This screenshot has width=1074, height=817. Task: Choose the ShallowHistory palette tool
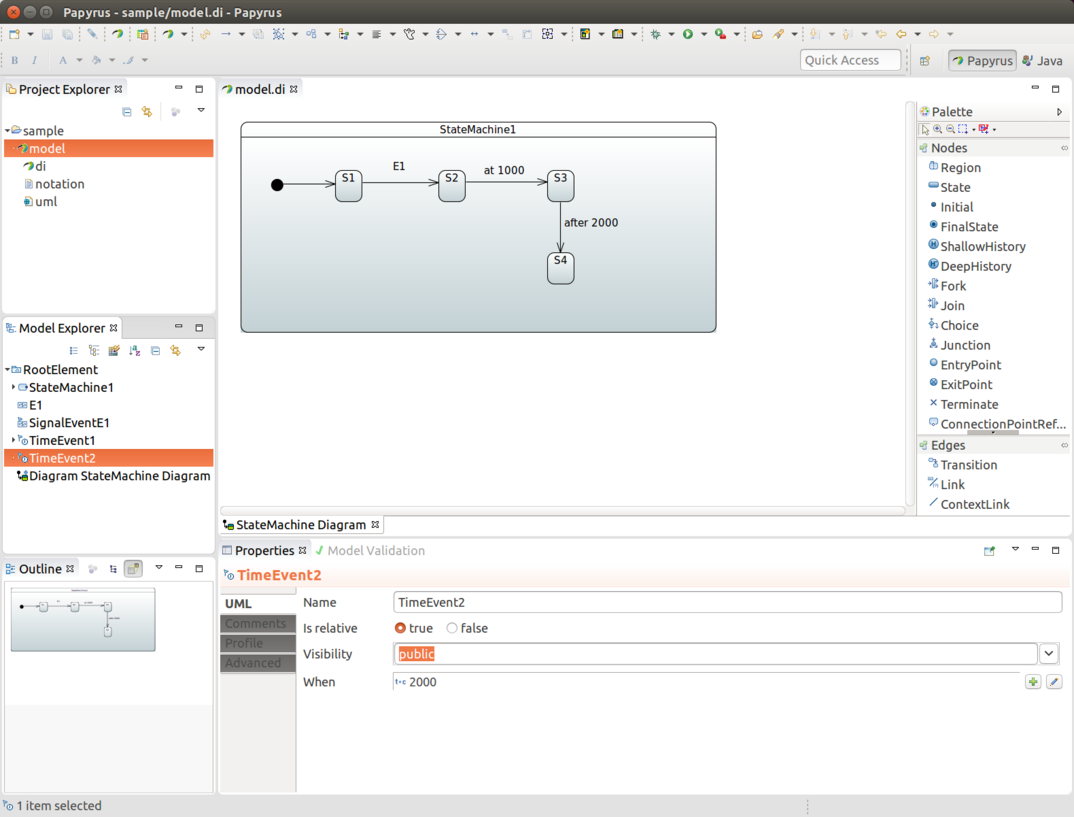point(977,247)
